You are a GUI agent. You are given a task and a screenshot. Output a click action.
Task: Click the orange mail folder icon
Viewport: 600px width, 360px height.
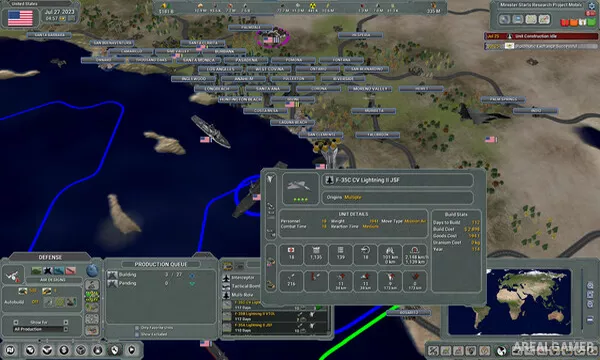(574, 23)
